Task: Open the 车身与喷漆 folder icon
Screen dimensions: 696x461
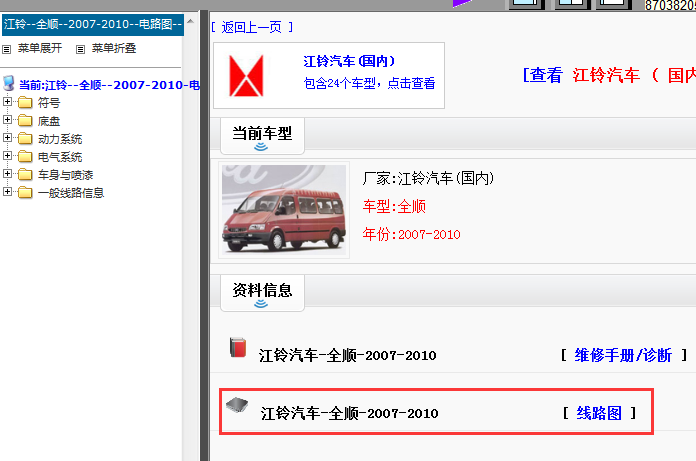Action: [x=25, y=175]
